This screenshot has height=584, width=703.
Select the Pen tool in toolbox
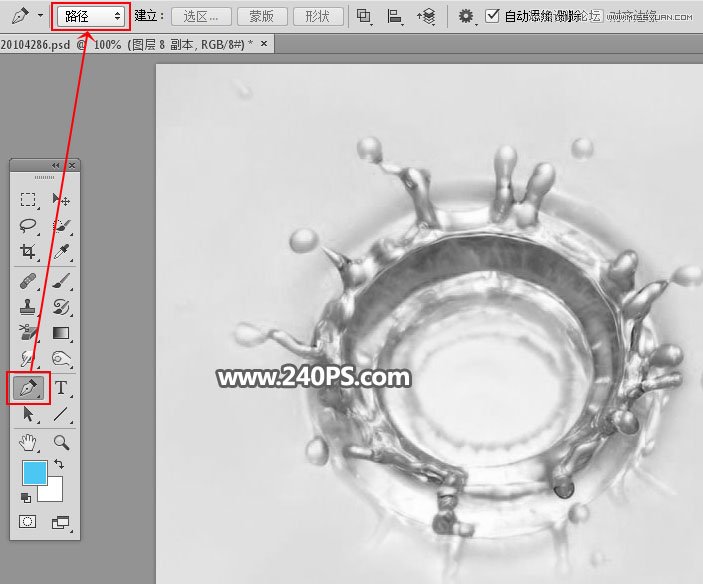pos(29,388)
